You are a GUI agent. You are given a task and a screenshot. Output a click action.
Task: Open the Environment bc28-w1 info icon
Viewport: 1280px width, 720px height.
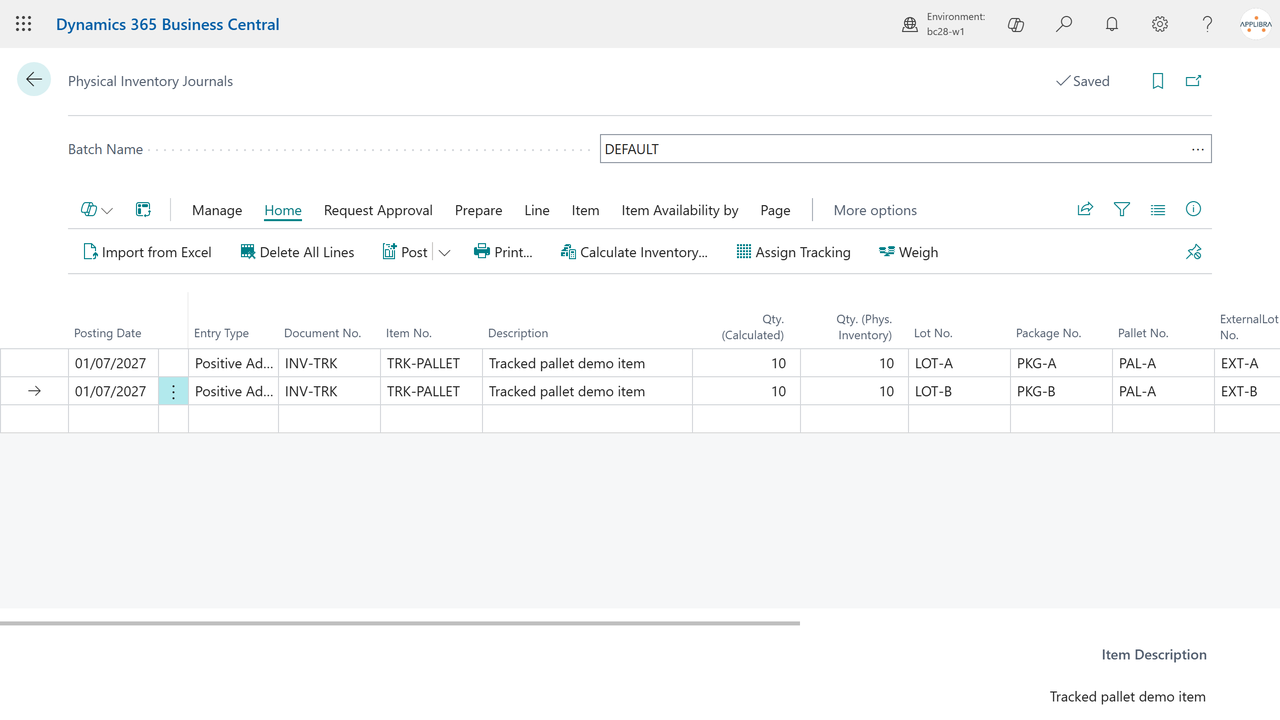[910, 24]
